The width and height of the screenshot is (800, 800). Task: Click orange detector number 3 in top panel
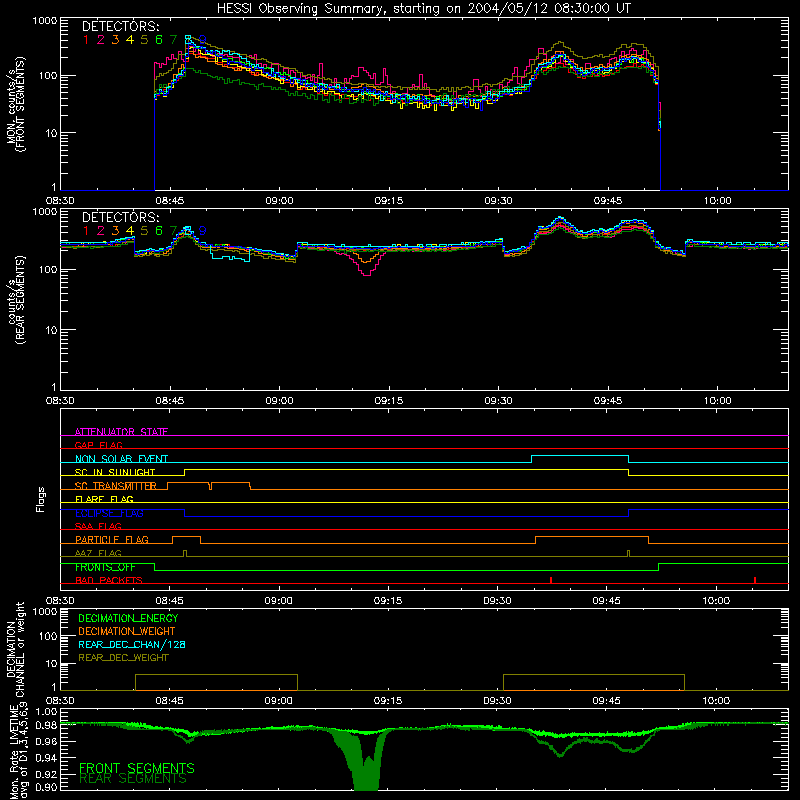tap(115, 40)
